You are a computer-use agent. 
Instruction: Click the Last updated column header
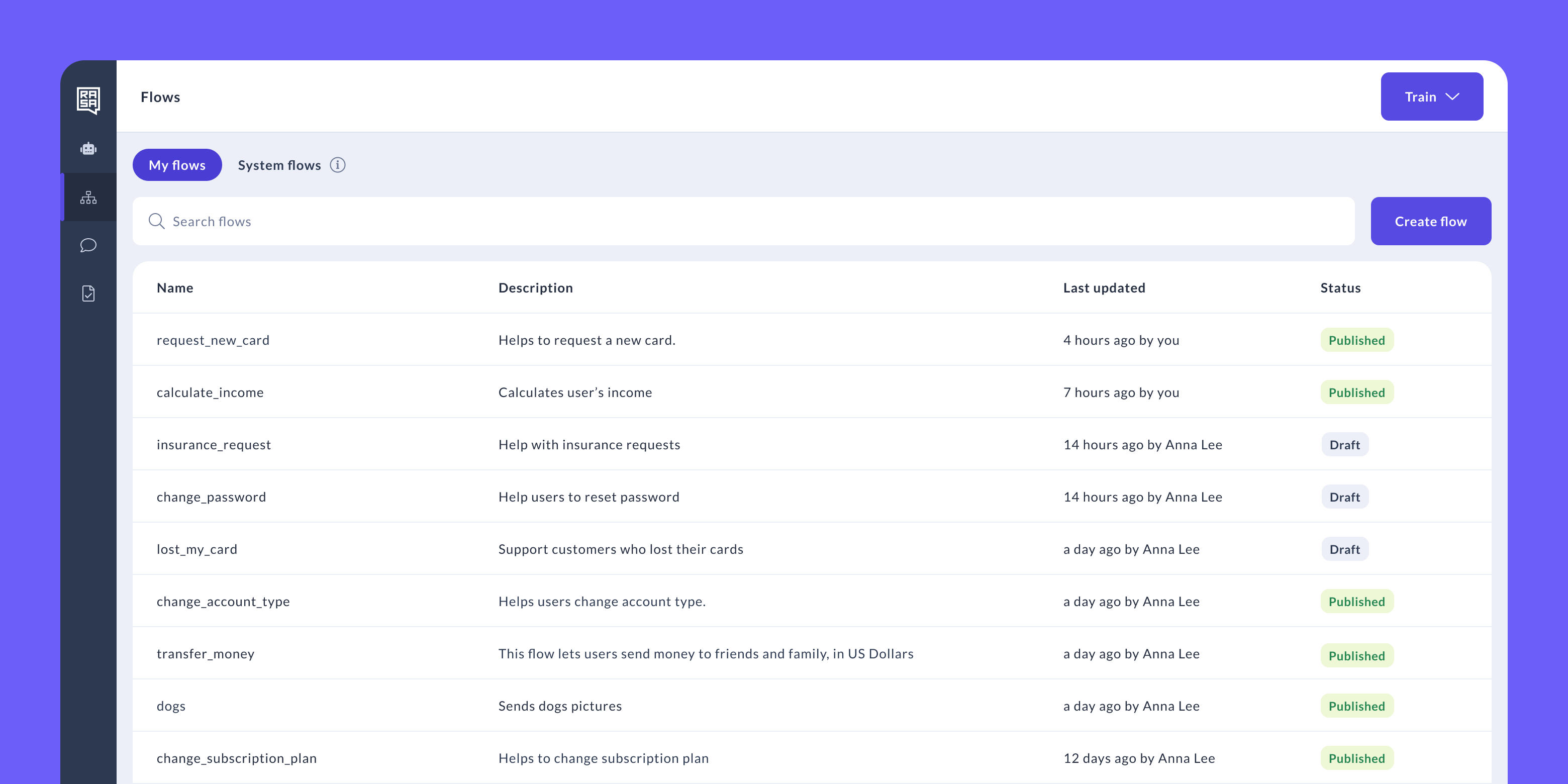tap(1104, 288)
